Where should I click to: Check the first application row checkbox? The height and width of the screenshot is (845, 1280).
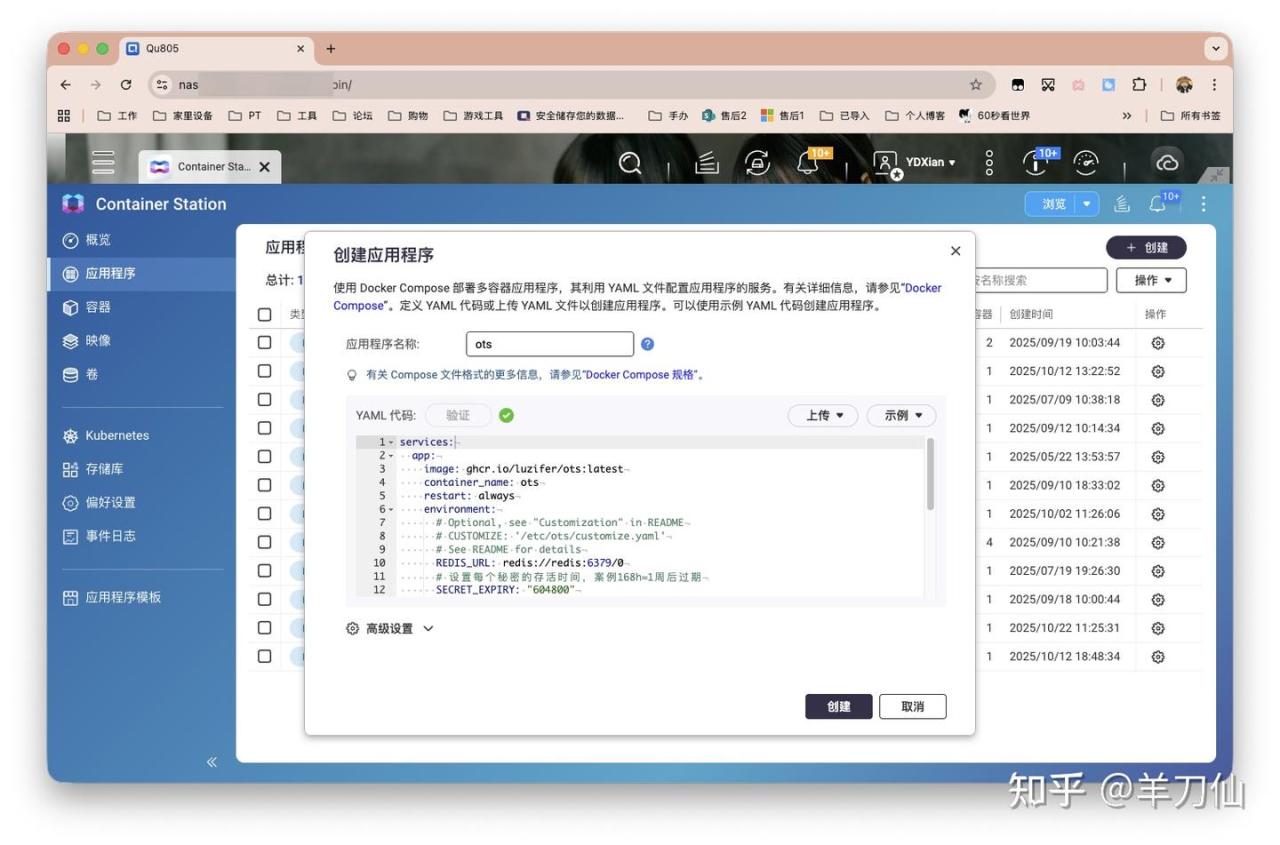click(265, 342)
